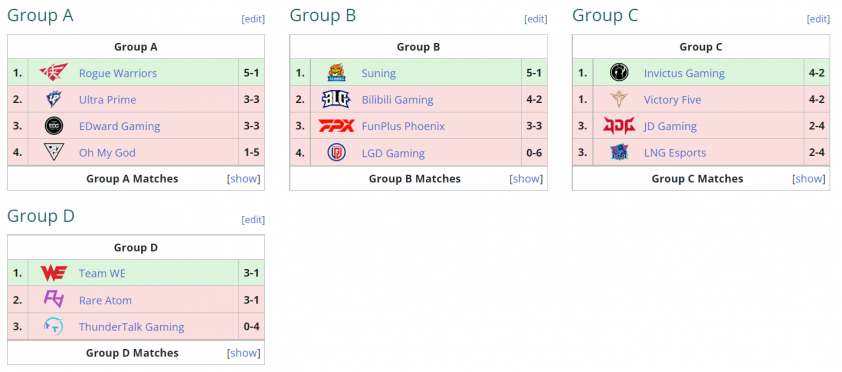Open the ThunderTalk Gaming team link

[132, 327]
